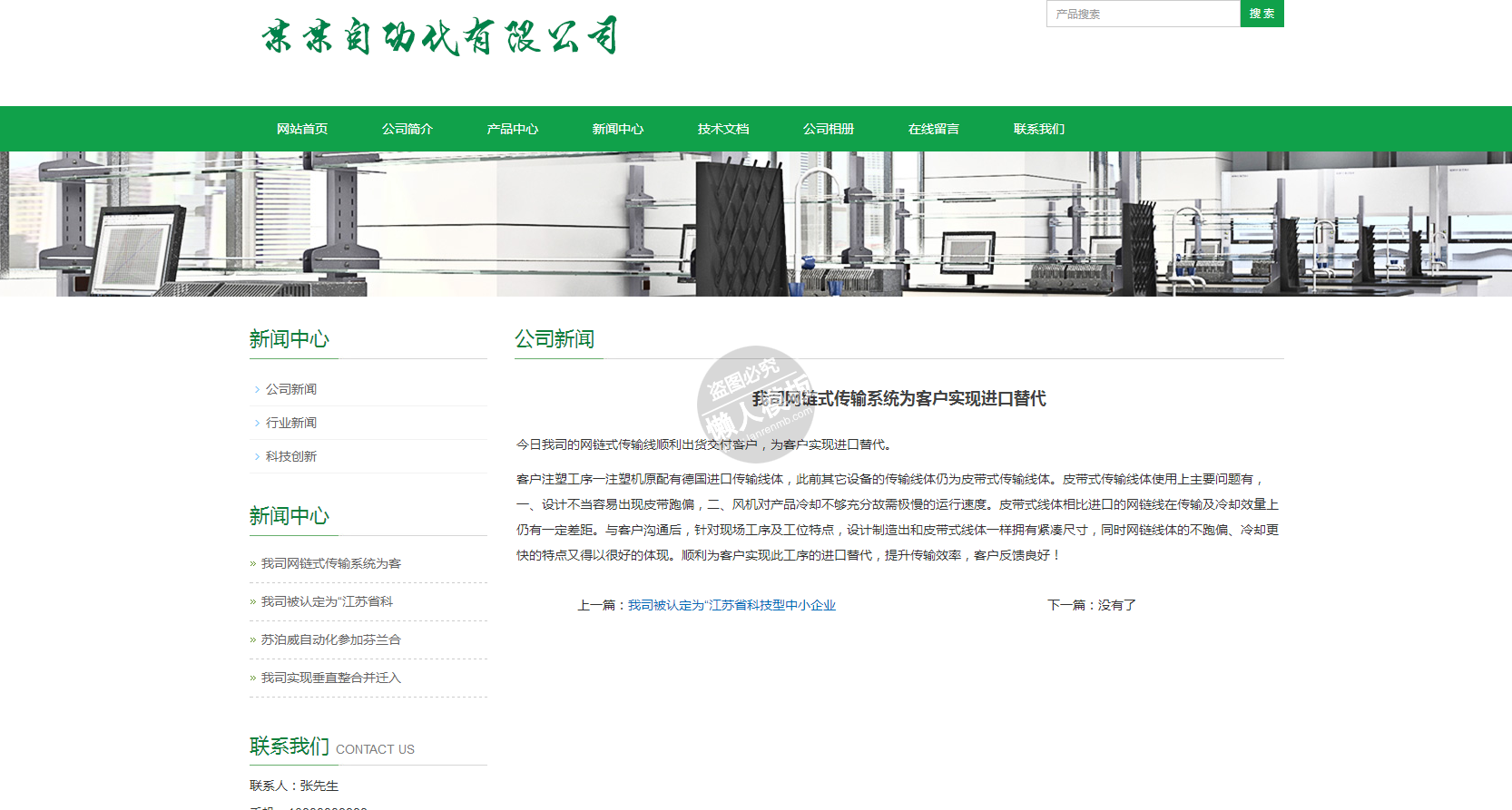This screenshot has height=810, width=1512.
Task: Open sidebar article 我司被认定为"江苏省科
Action: pyautogui.click(x=327, y=601)
